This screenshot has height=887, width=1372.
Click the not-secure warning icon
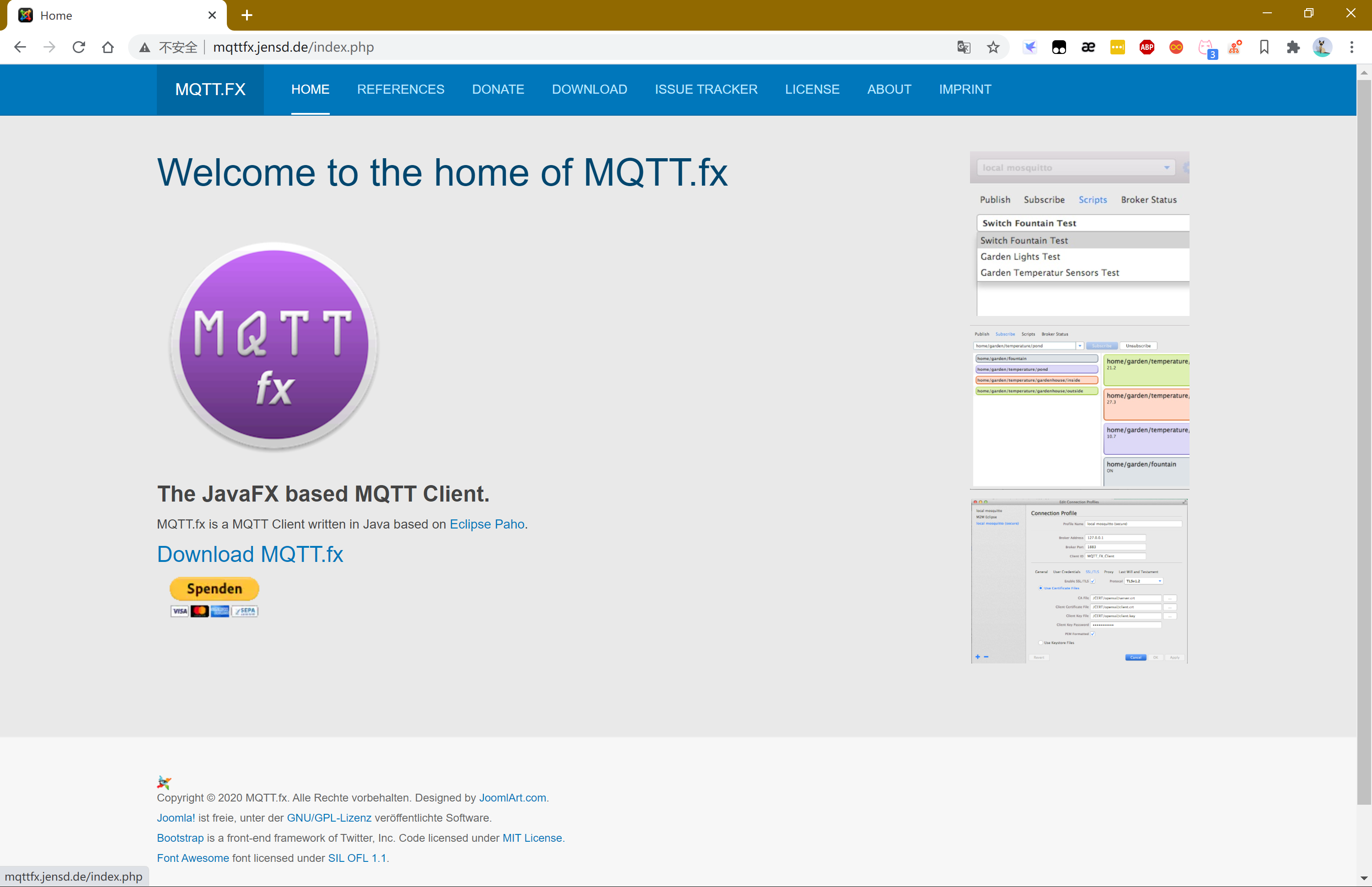pos(145,47)
